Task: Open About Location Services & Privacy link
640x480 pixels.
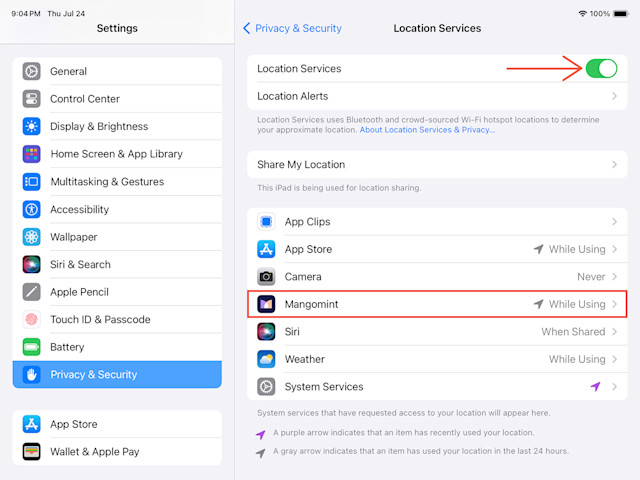Action: coord(427,130)
